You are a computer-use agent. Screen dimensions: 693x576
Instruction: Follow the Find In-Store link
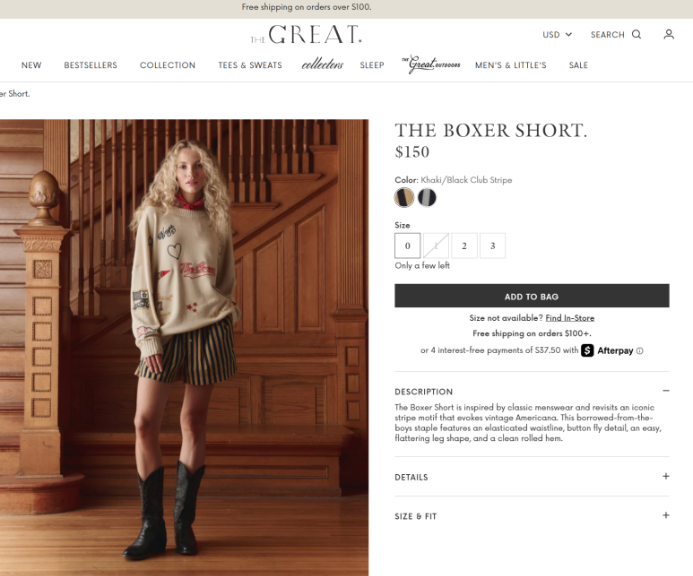tap(570, 318)
